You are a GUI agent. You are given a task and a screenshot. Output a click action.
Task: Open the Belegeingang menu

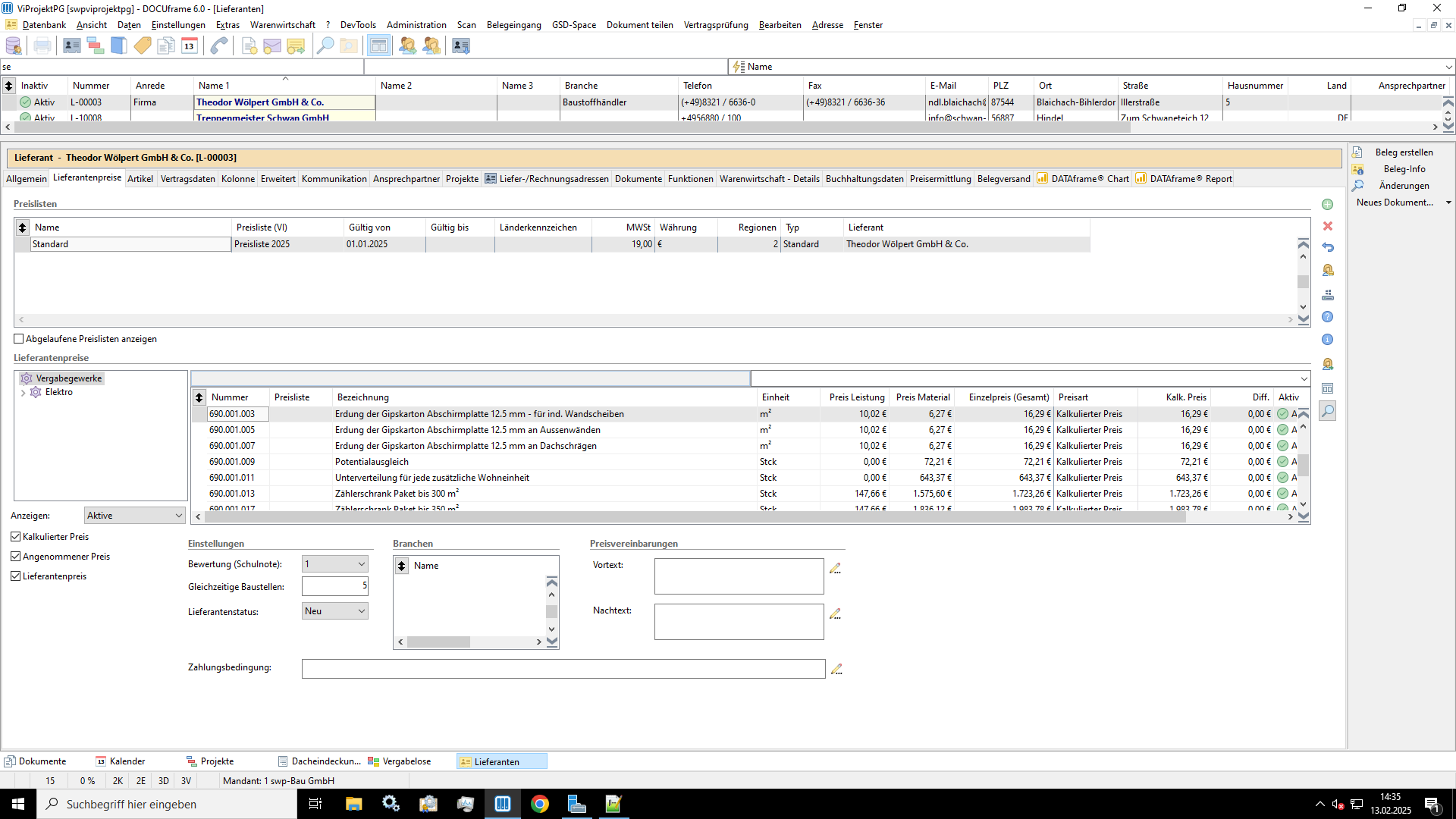tap(513, 25)
